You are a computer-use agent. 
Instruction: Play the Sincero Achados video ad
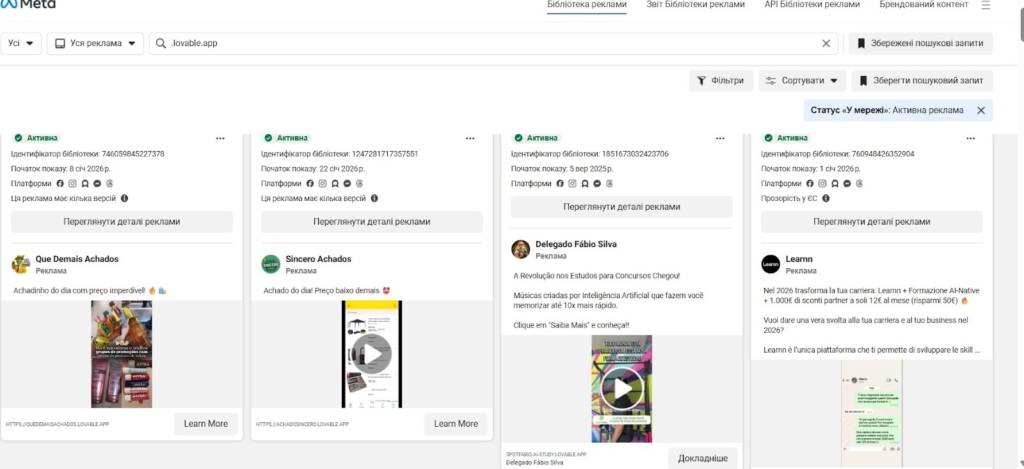click(371, 353)
